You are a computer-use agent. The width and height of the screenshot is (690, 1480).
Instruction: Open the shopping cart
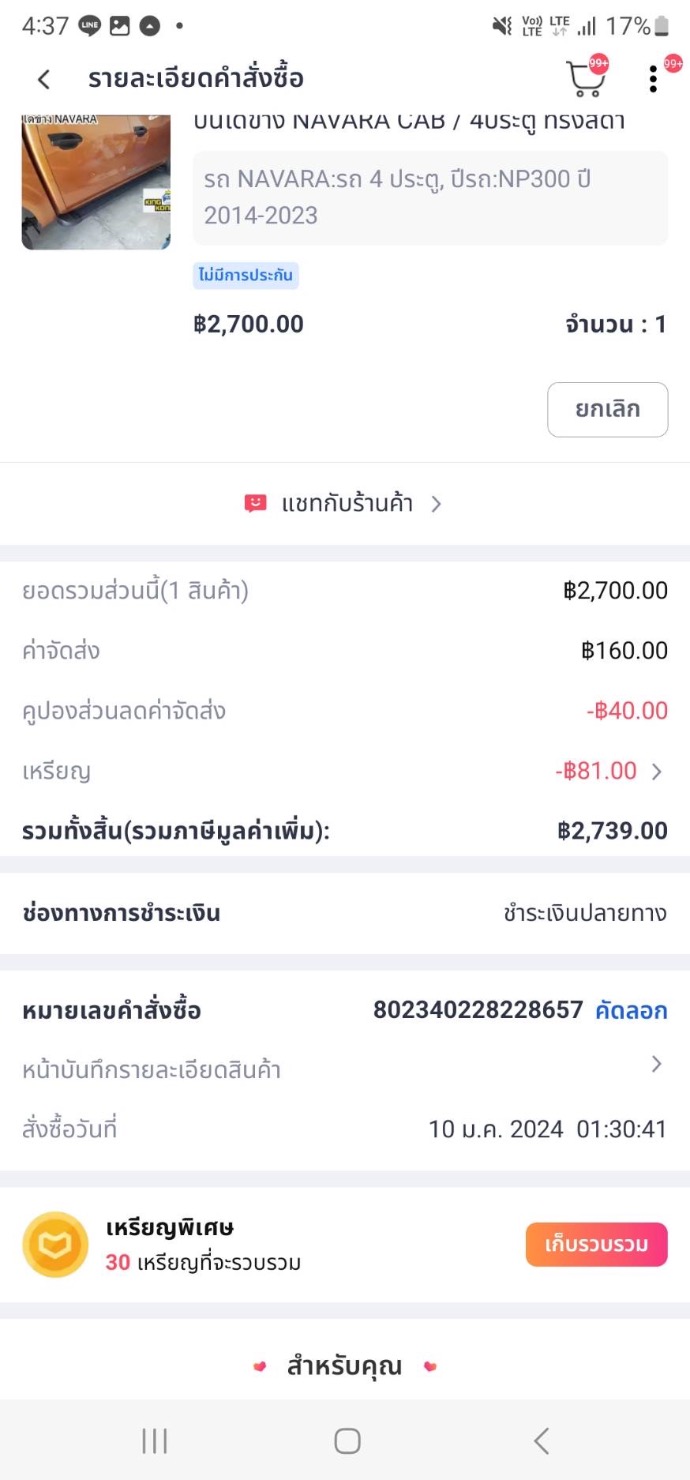pyautogui.click(x=585, y=78)
